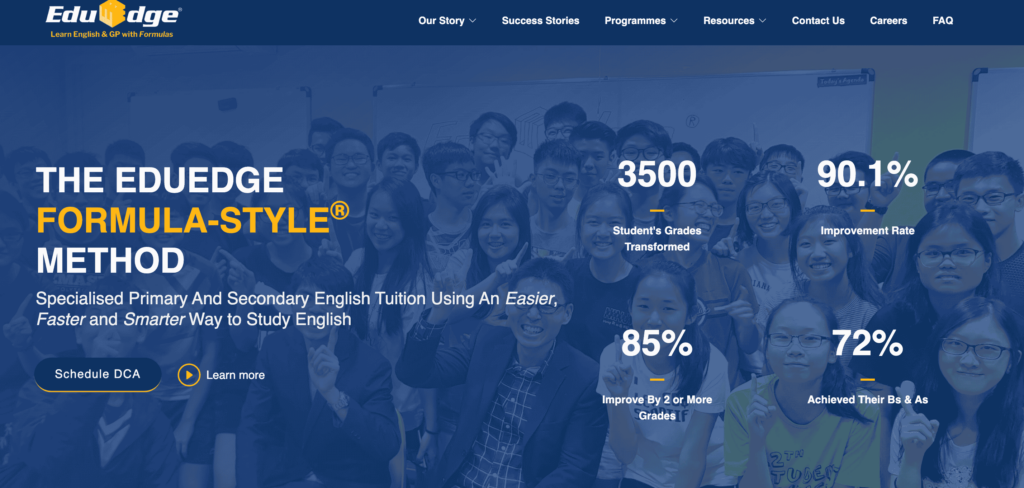Click the FORMULA-STYLE yellow heading
Screen dimensions: 1024x488
[193, 220]
